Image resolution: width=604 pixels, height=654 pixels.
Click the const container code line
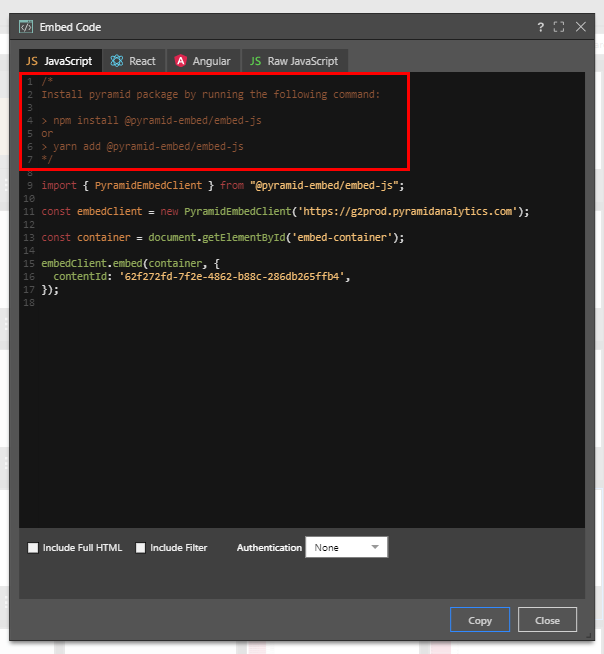click(x=223, y=237)
